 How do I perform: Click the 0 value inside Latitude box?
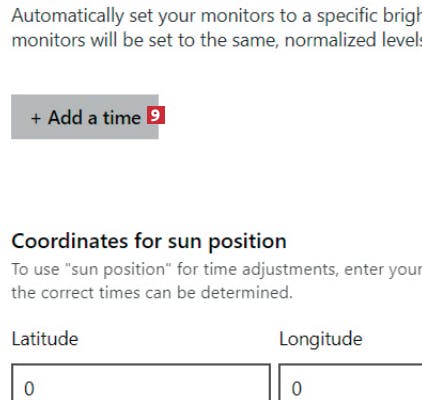coord(29,388)
